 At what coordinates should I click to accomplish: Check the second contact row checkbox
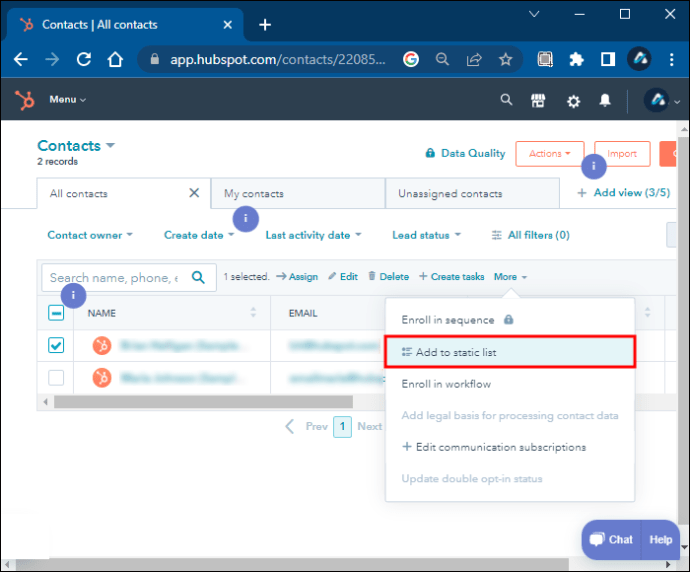point(56,378)
